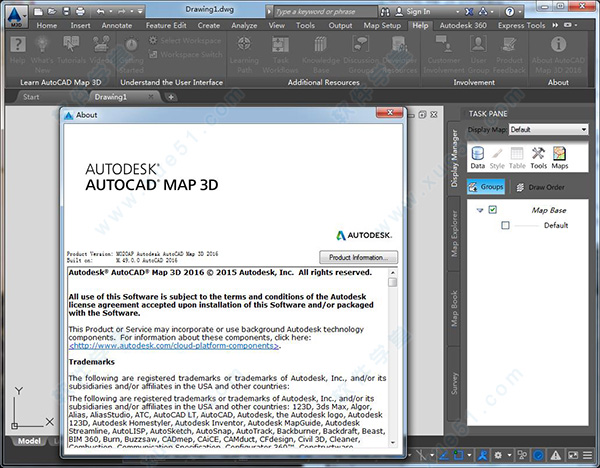
Task: Toggle the blue circle checkmark status icon
Action: [x=538, y=455]
